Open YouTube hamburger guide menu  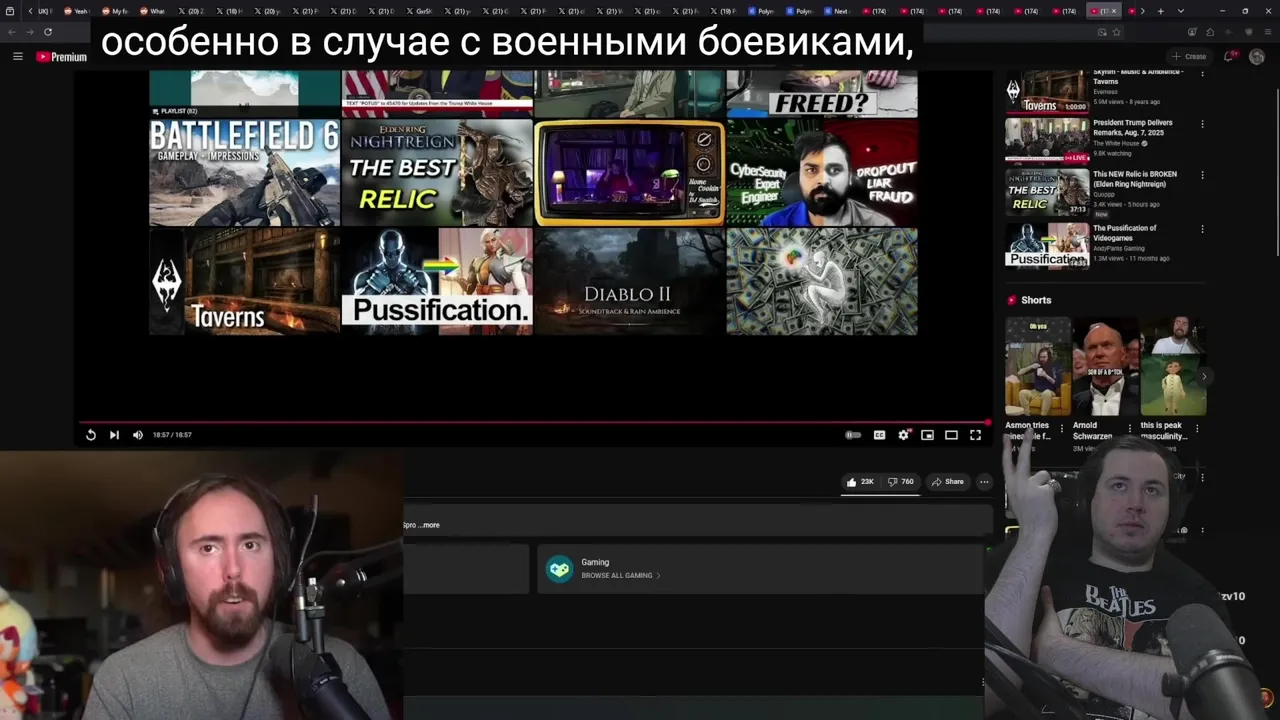pos(17,57)
